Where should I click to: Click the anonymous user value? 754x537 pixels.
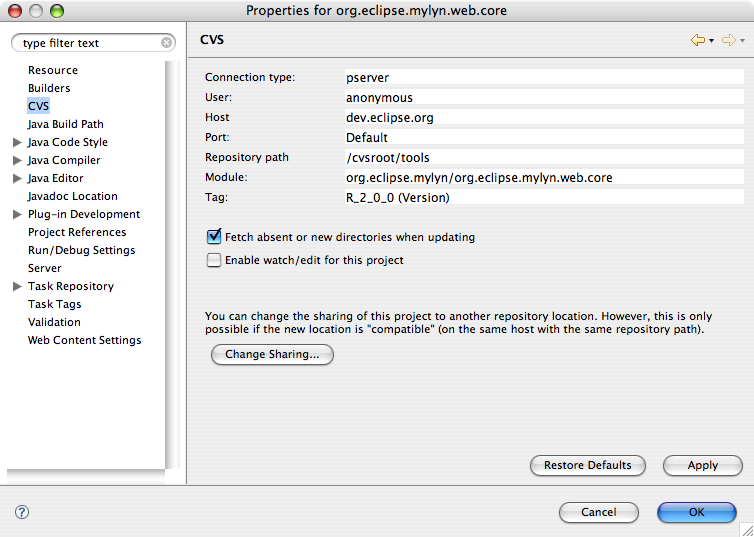[x=544, y=98]
